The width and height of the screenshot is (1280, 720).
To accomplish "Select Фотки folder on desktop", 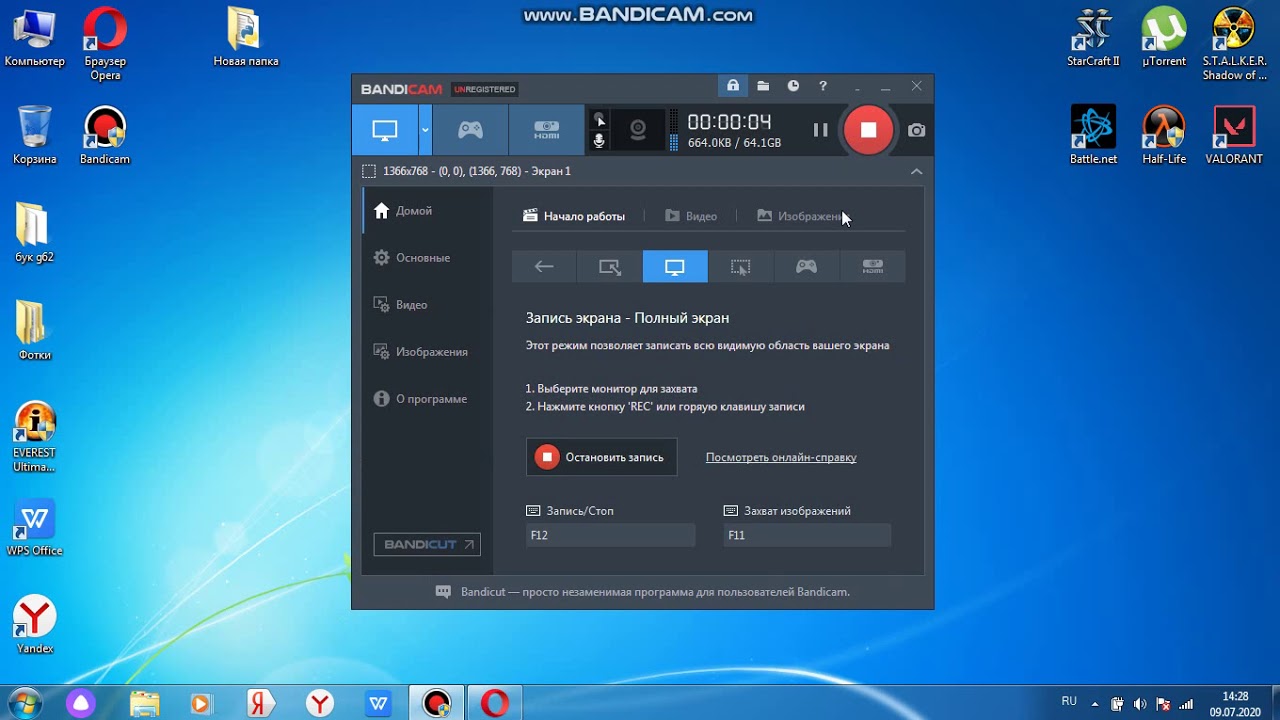I will 35,332.
